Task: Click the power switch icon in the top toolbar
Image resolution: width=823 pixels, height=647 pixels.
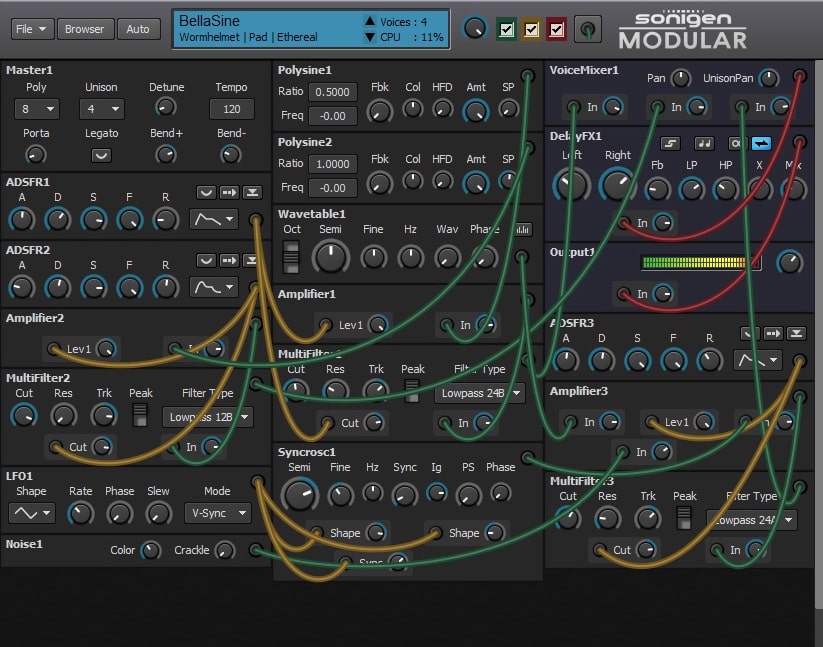Action: [588, 30]
